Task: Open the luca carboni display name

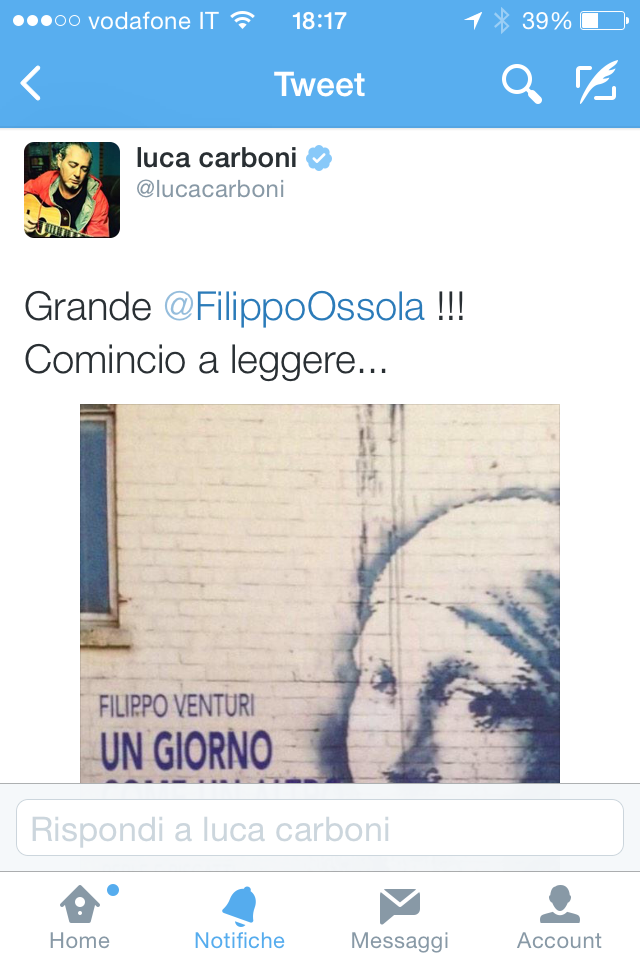Action: click(x=216, y=158)
